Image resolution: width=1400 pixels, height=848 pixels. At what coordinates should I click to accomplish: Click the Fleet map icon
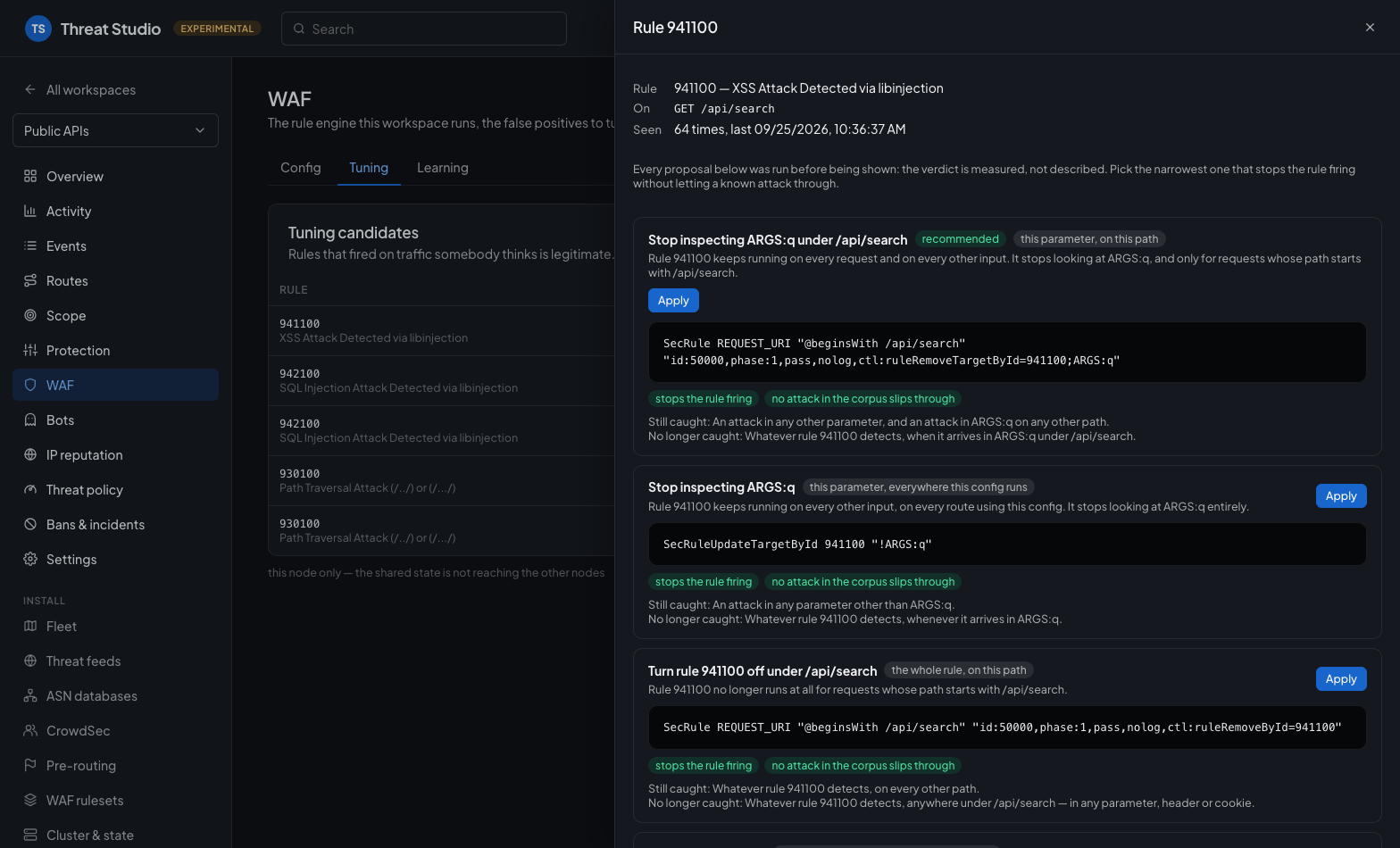[x=30, y=627]
